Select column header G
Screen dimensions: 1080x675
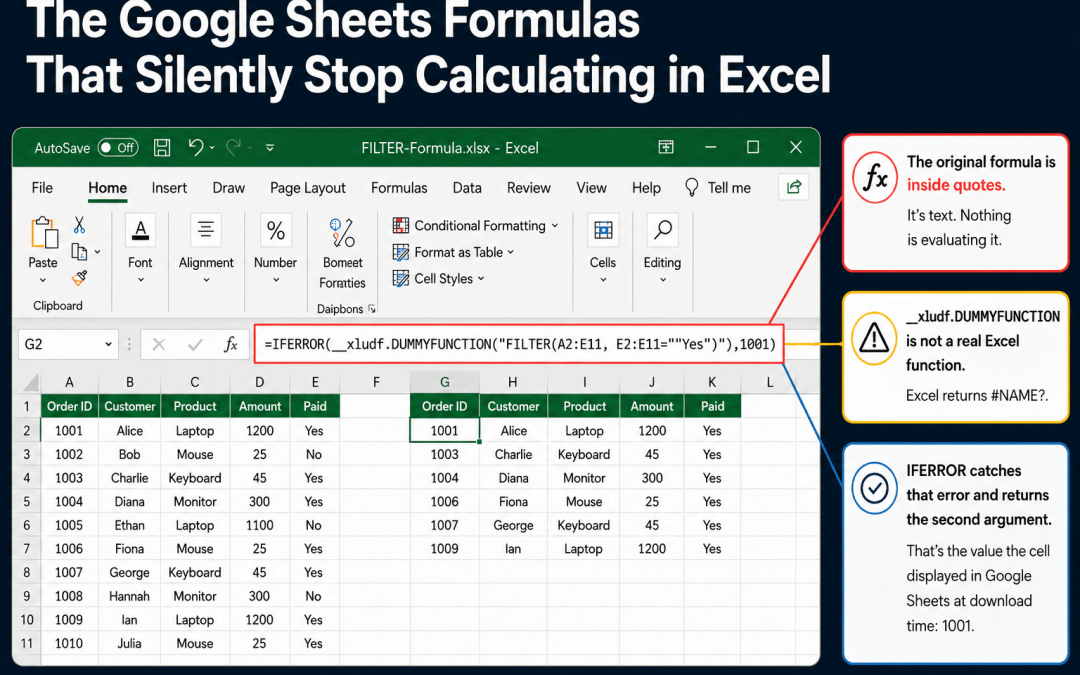[444, 382]
